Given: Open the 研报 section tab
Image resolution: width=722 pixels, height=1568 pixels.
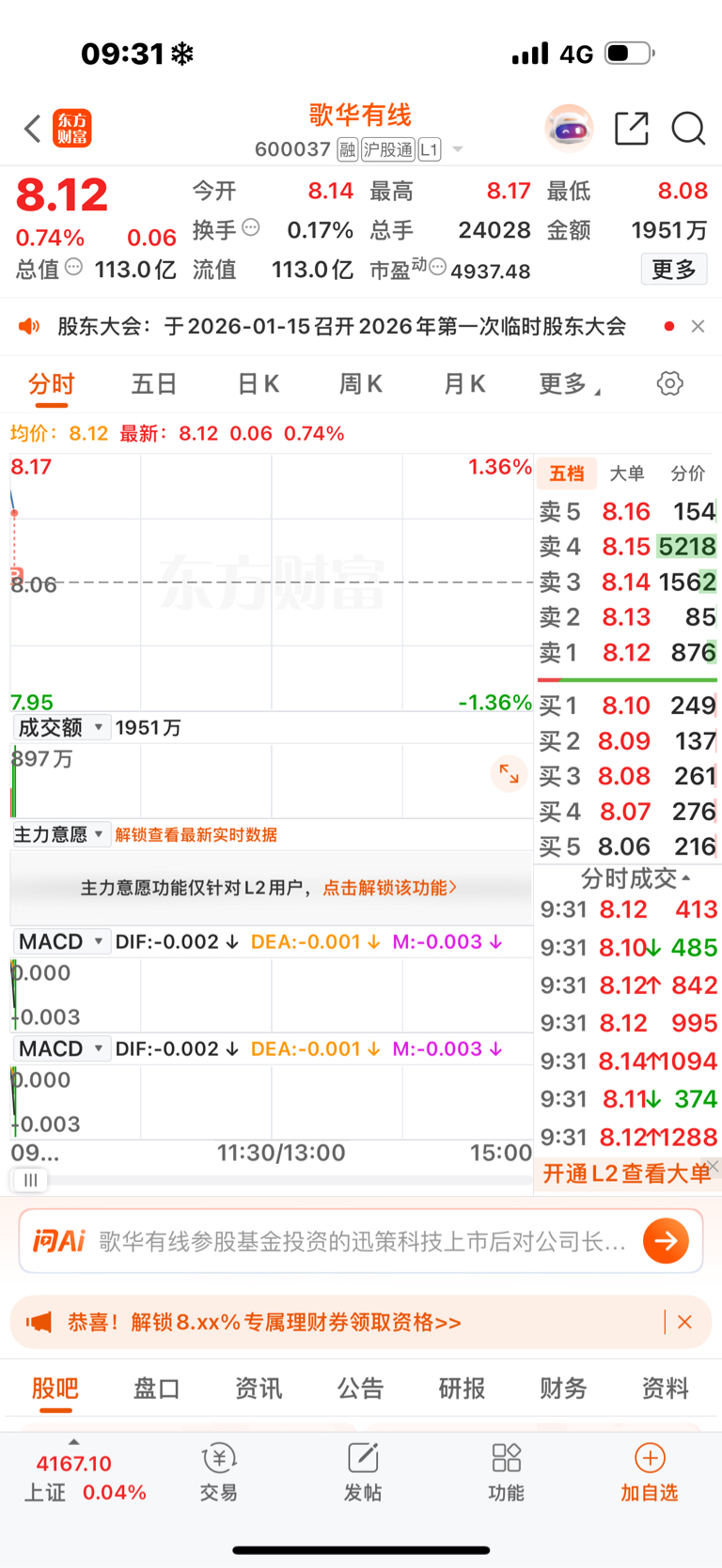Looking at the screenshot, I should [462, 1388].
